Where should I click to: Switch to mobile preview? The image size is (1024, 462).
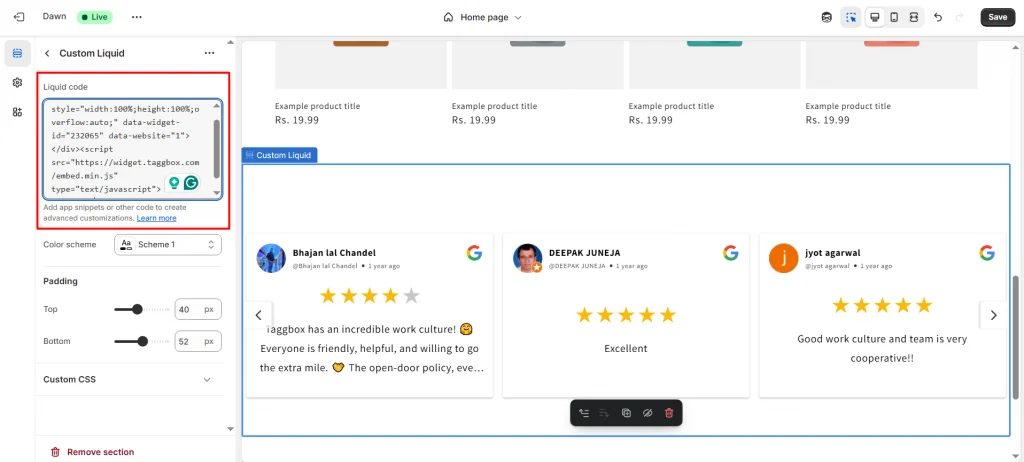pos(894,17)
